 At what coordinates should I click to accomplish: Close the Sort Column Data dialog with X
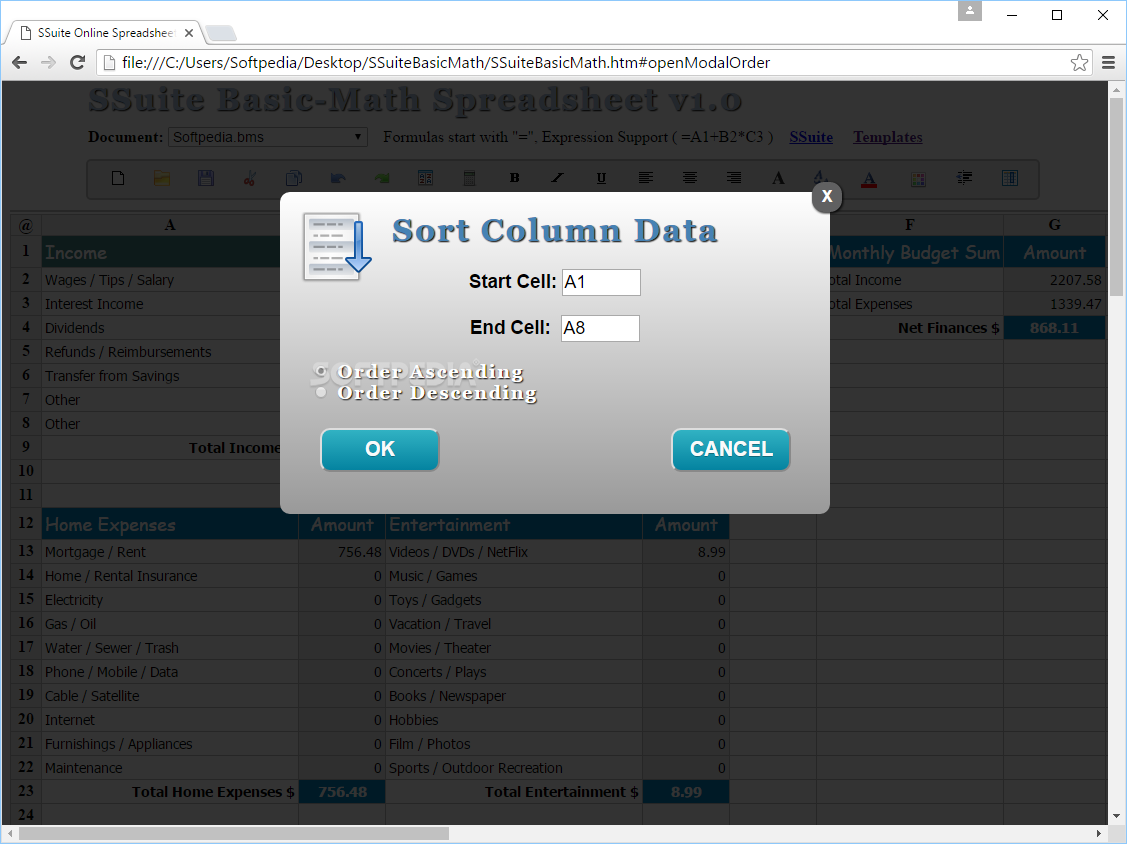pyautogui.click(x=827, y=196)
